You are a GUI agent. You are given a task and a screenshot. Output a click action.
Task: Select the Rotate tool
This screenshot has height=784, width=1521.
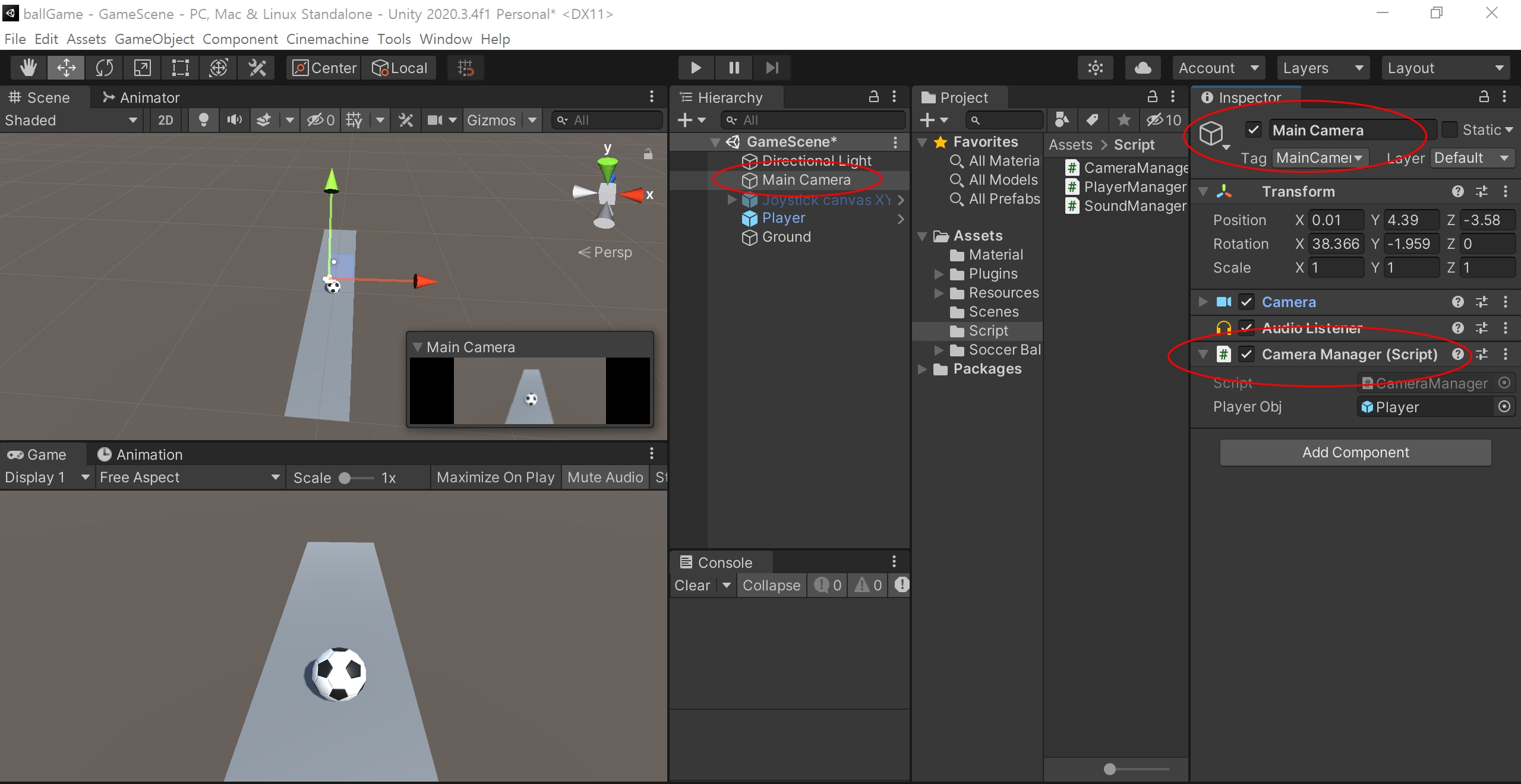105,68
